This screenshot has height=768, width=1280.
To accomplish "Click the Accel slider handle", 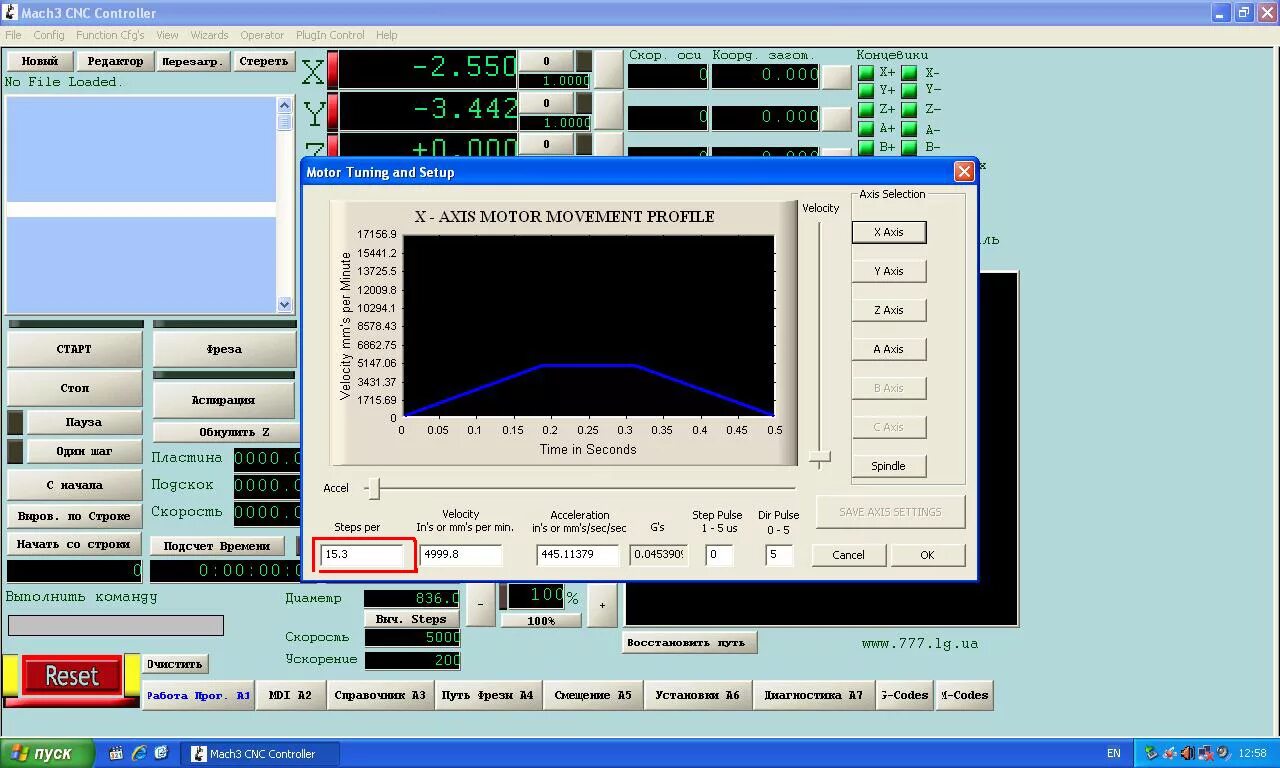I will [x=372, y=490].
